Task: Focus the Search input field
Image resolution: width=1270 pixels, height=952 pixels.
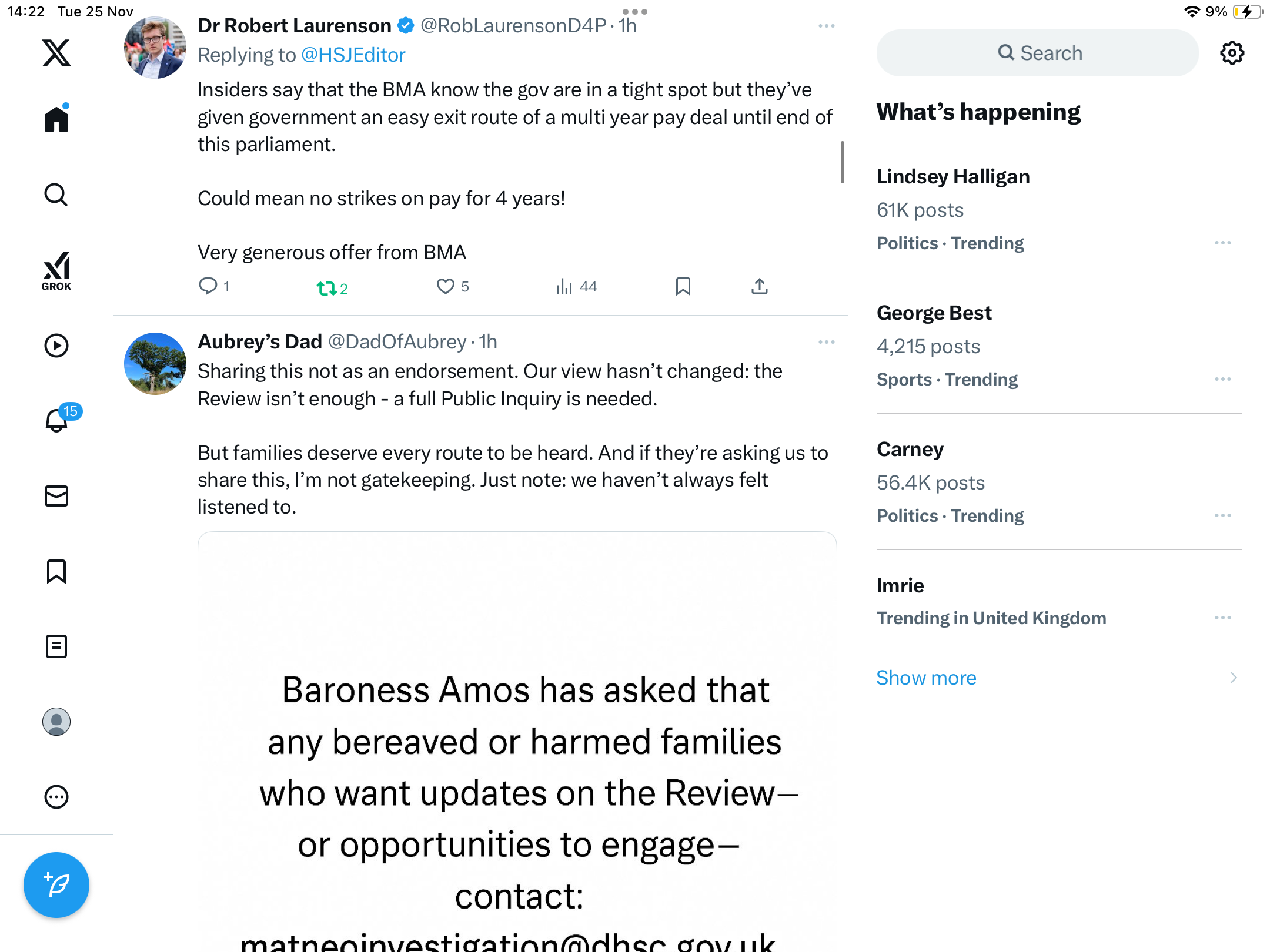Action: (x=1038, y=53)
